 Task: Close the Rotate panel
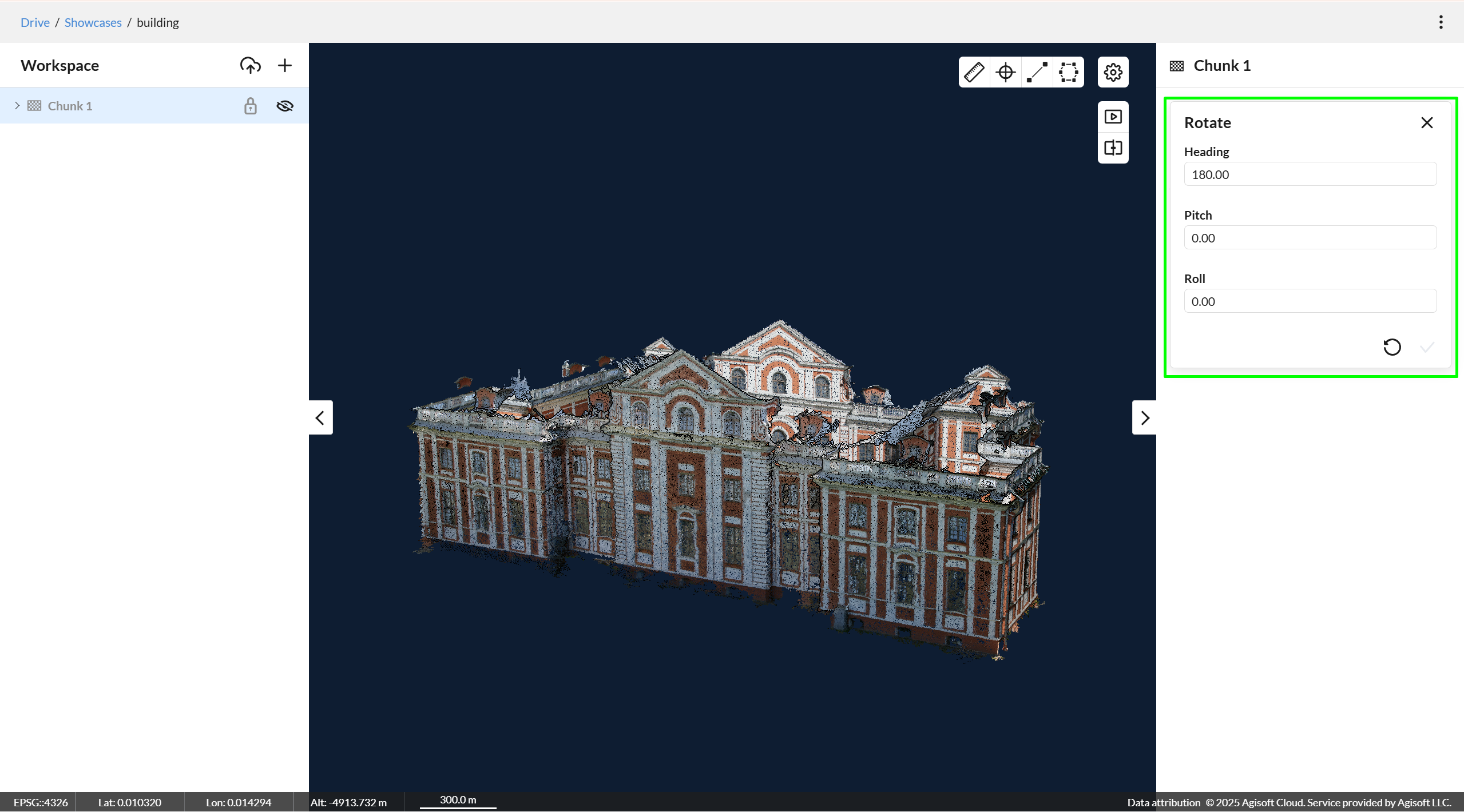1427,123
